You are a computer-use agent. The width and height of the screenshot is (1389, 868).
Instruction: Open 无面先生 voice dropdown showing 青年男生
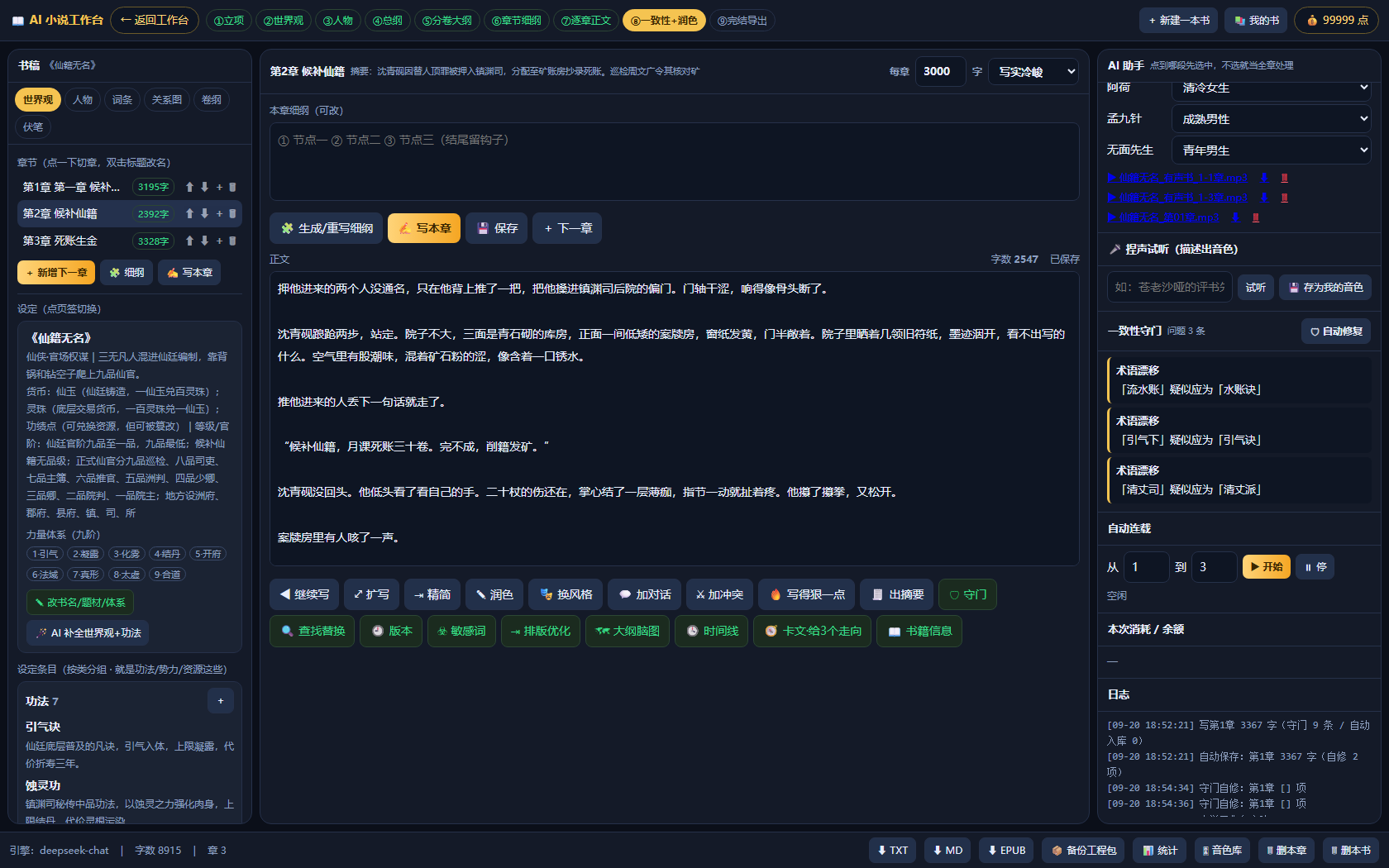pyautogui.click(x=1272, y=150)
